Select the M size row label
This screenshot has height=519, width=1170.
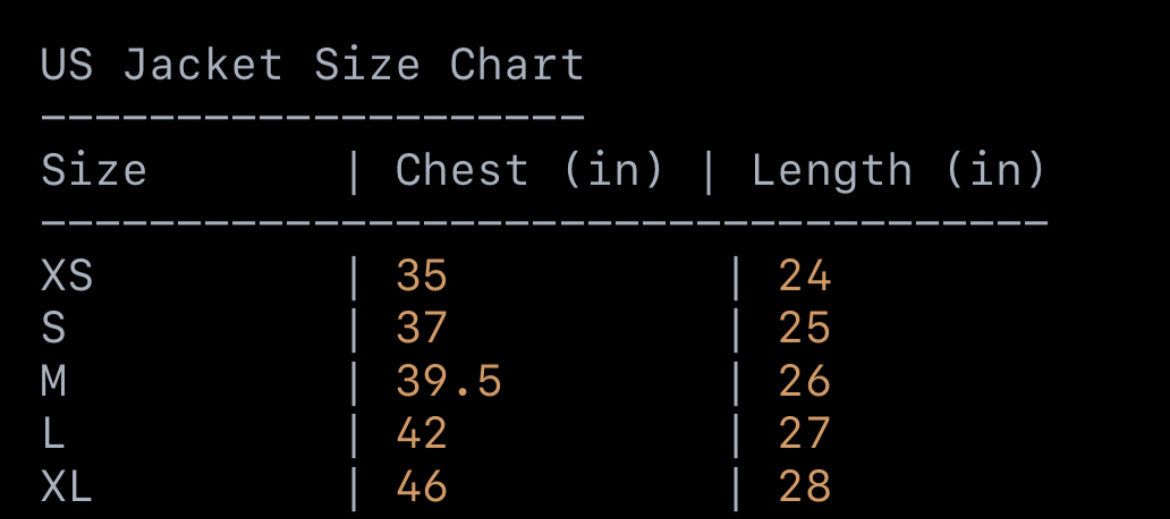coord(54,381)
